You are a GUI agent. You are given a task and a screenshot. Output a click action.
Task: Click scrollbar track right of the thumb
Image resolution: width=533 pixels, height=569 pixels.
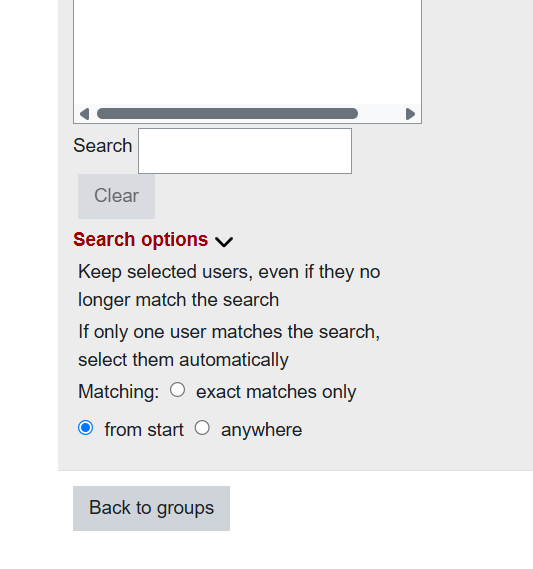click(381, 114)
